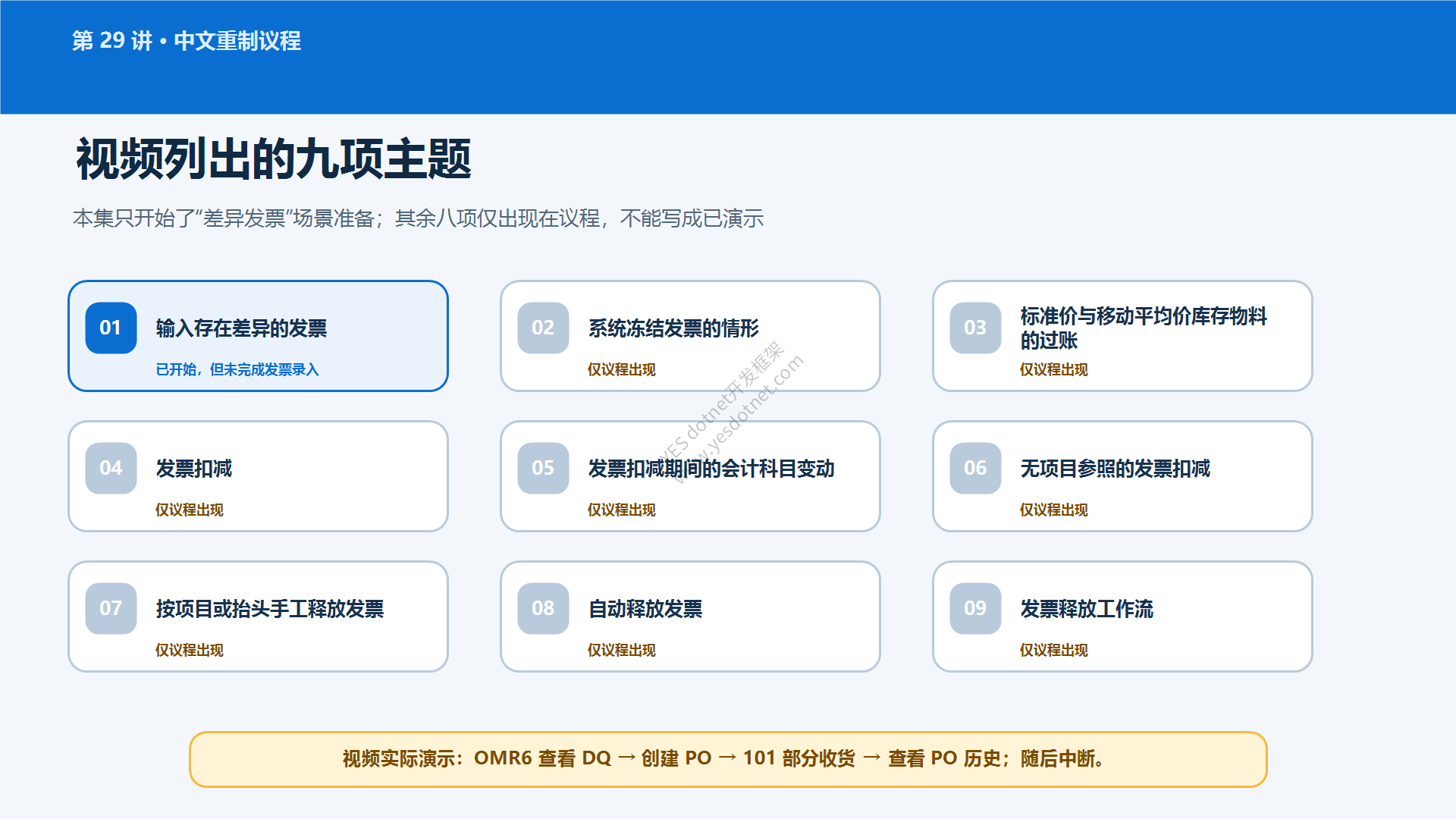Click the 01 number badge
This screenshot has width=1456, height=819.
coord(111,328)
